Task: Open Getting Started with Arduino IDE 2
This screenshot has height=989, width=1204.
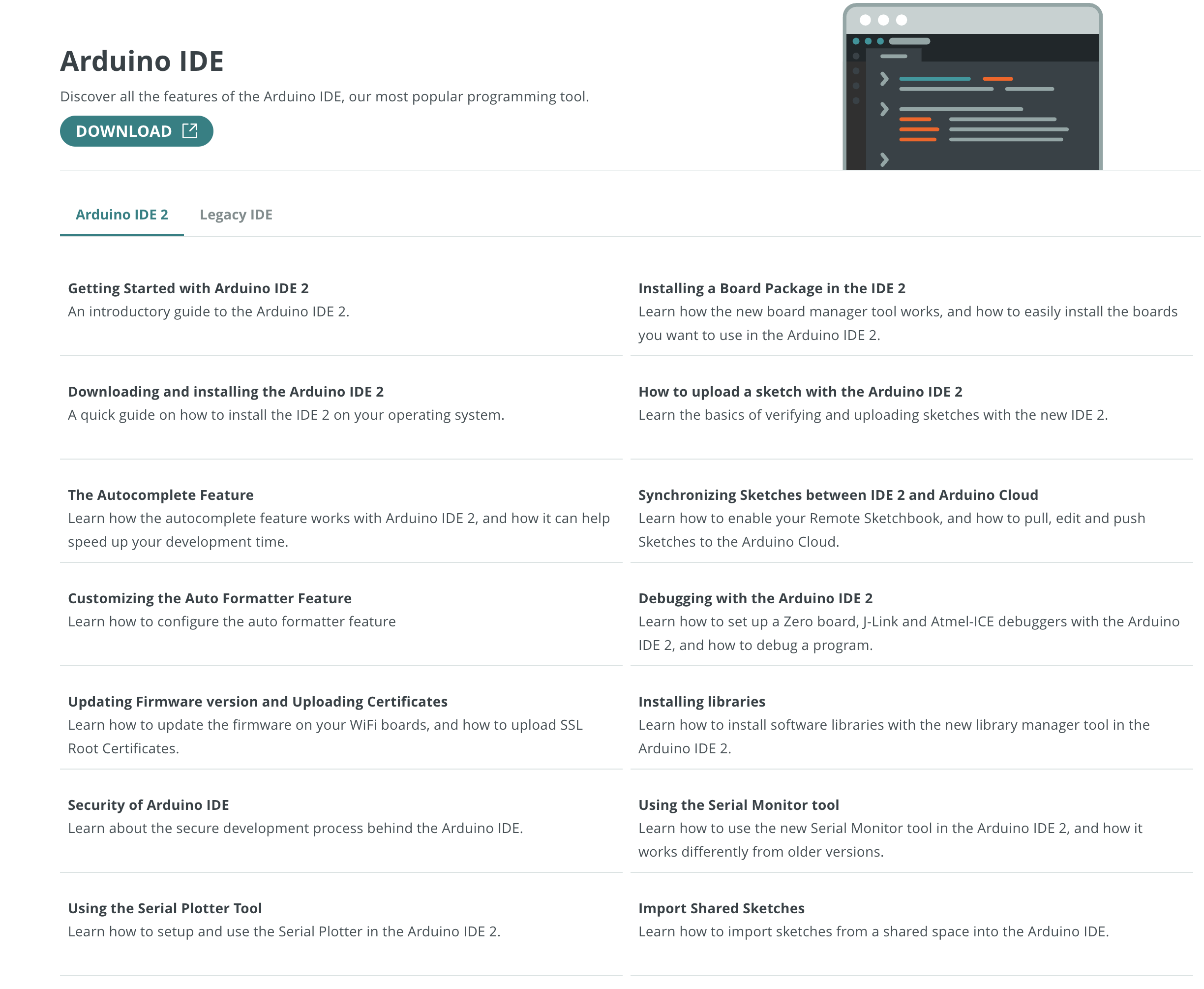Action: coord(188,288)
